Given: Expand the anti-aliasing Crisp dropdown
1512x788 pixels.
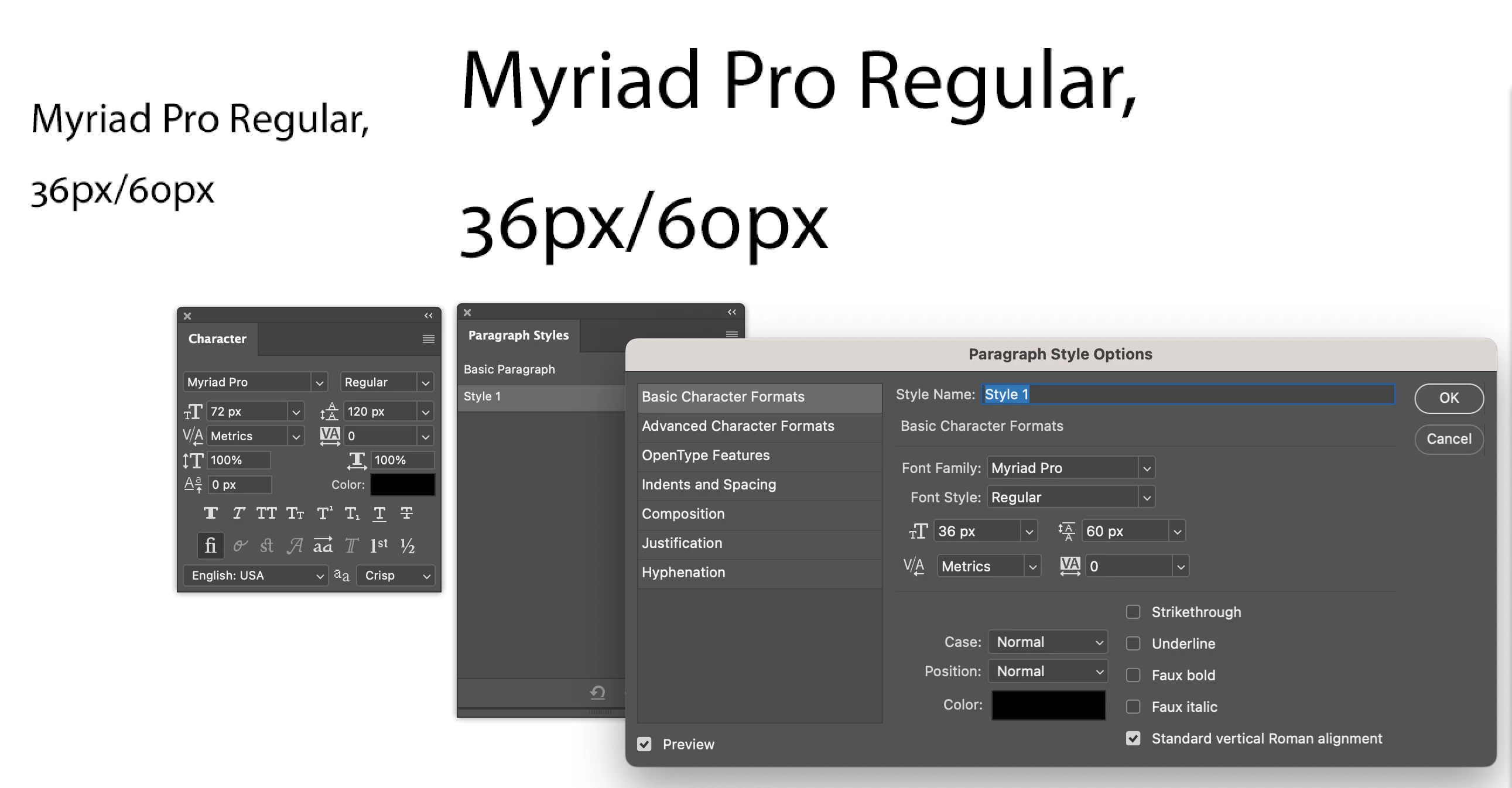Looking at the screenshot, I should click(x=396, y=575).
